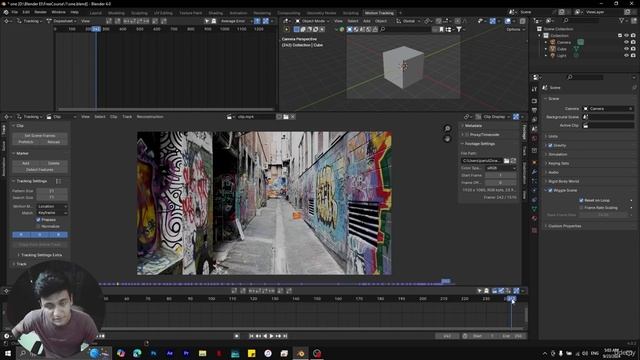
Task: Click the Windows Start button
Action: (7, 353)
